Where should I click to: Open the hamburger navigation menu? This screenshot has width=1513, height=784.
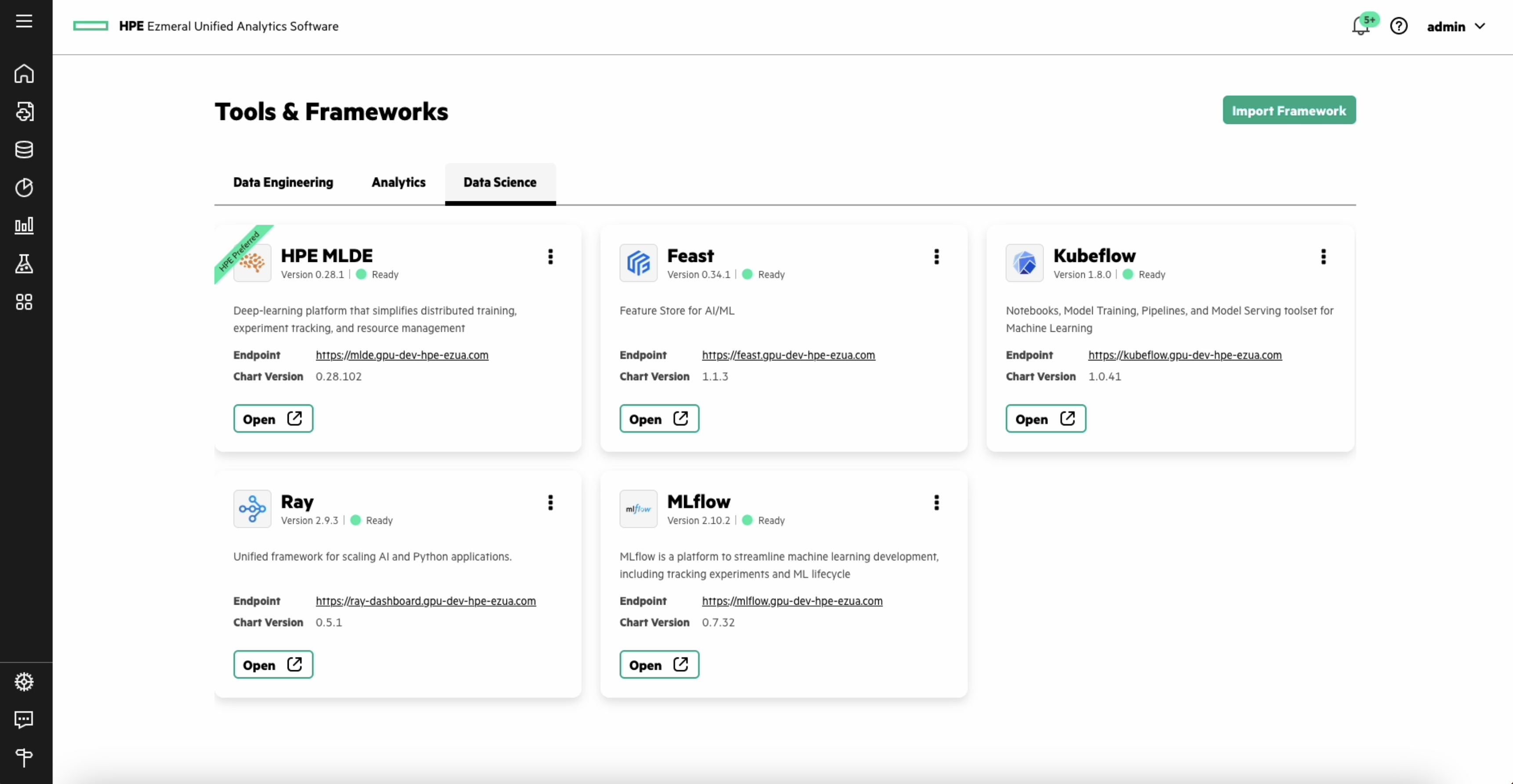pos(24,21)
